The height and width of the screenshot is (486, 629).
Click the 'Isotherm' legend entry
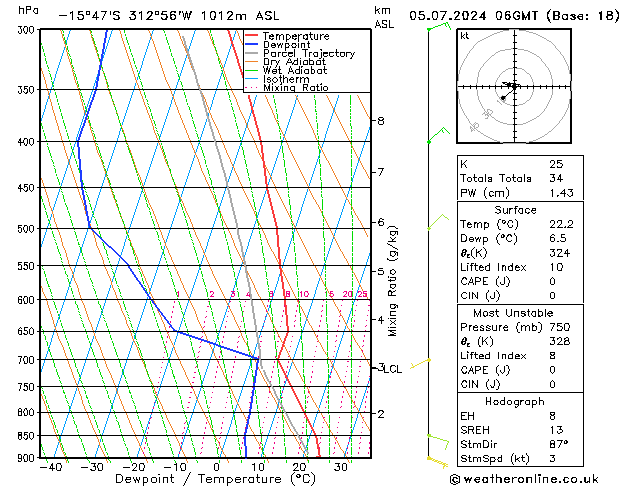tap(286, 79)
